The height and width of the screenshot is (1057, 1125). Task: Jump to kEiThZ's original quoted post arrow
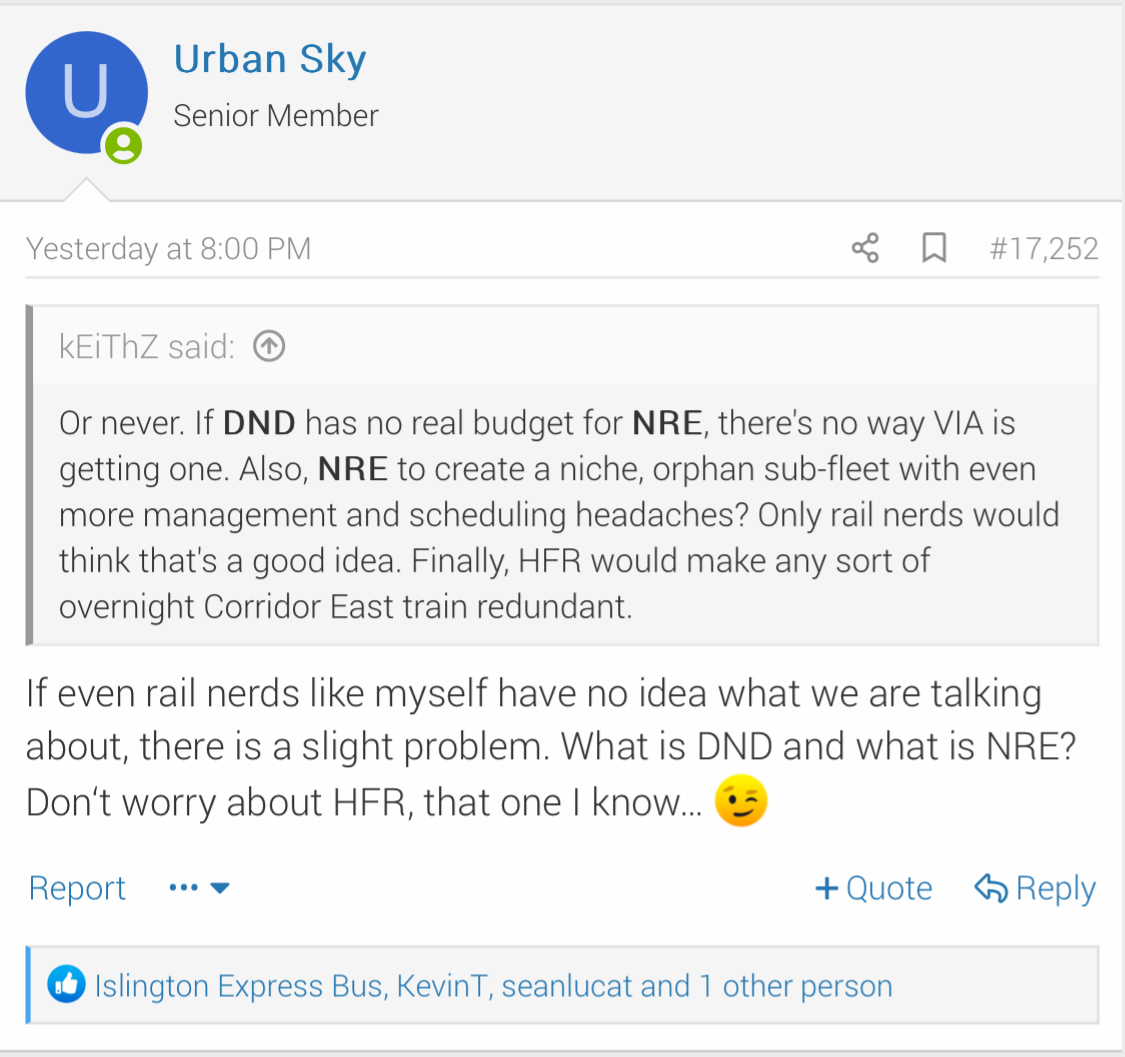click(269, 347)
